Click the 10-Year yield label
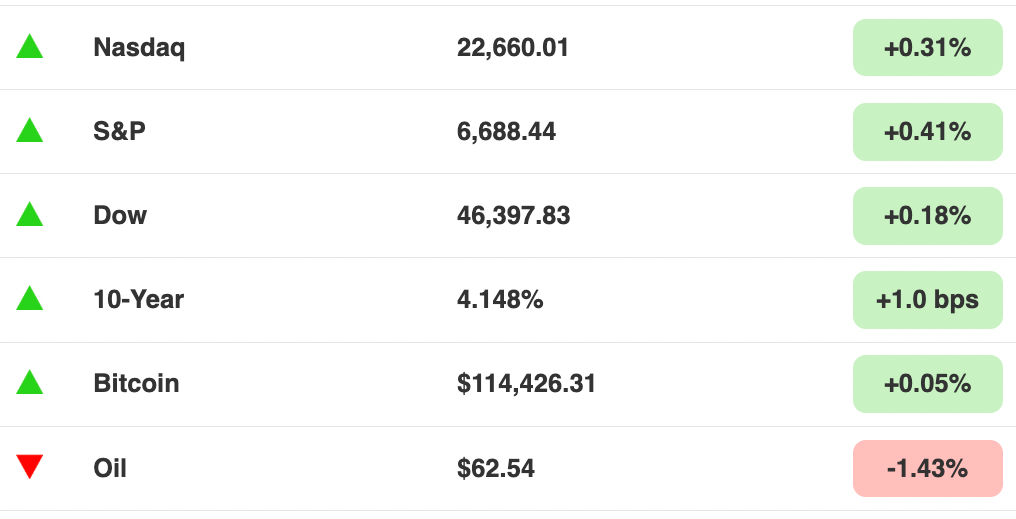Image resolution: width=1016 pixels, height=519 pixels. (x=139, y=299)
